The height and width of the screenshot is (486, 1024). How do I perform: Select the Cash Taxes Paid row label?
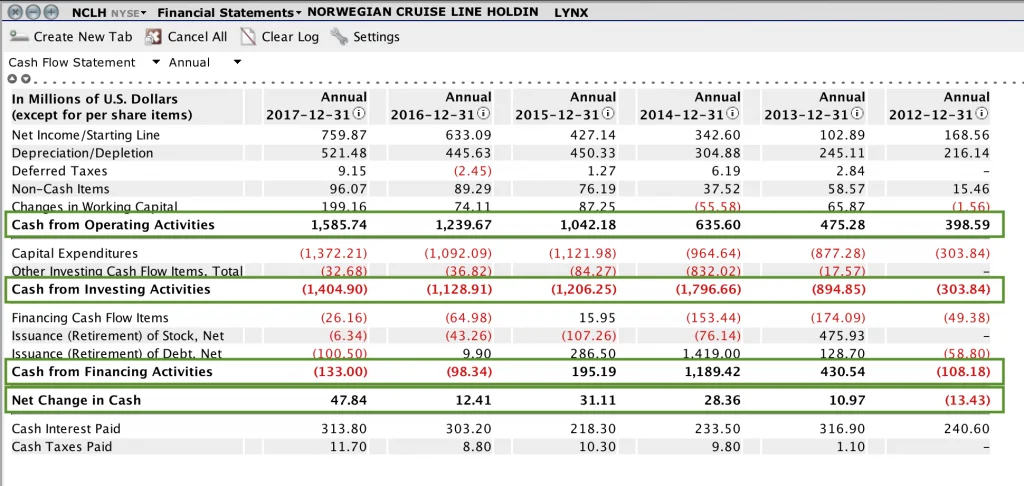click(x=62, y=447)
